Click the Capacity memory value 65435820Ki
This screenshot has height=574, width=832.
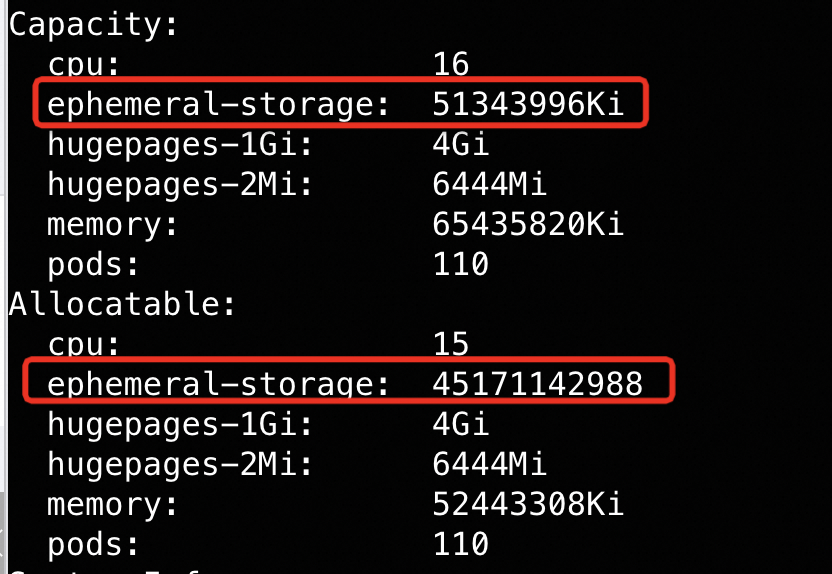coord(528,224)
